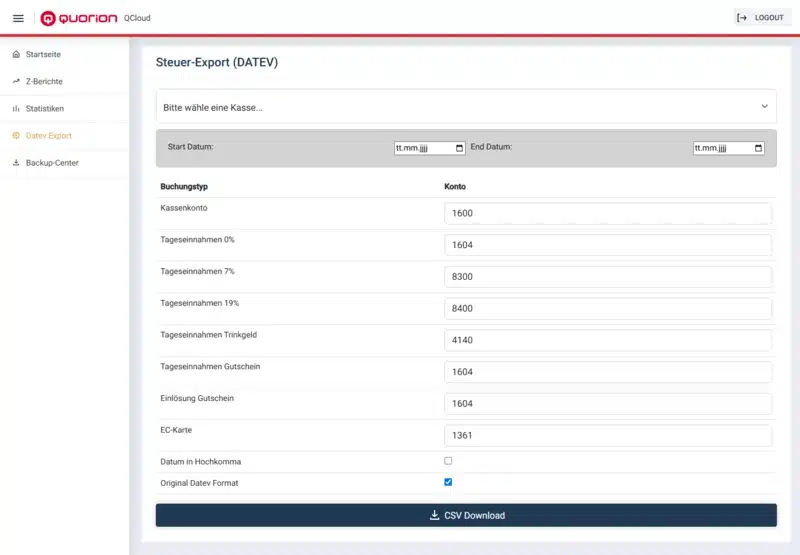
Task: Click the Steuer-Export (DATEV) heading
Action: (217, 62)
